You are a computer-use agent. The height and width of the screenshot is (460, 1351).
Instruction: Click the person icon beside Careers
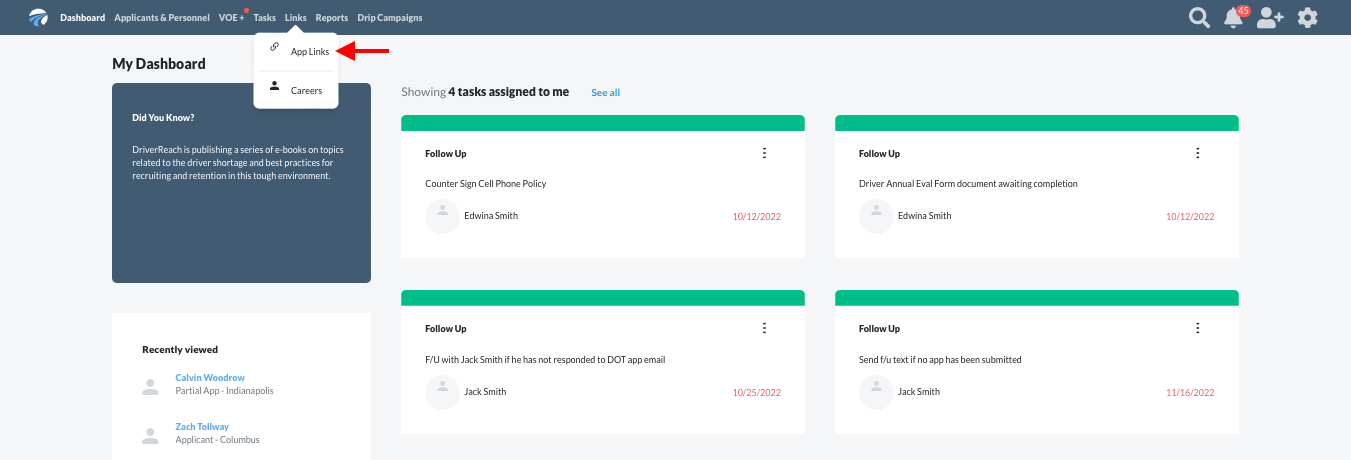coord(275,86)
